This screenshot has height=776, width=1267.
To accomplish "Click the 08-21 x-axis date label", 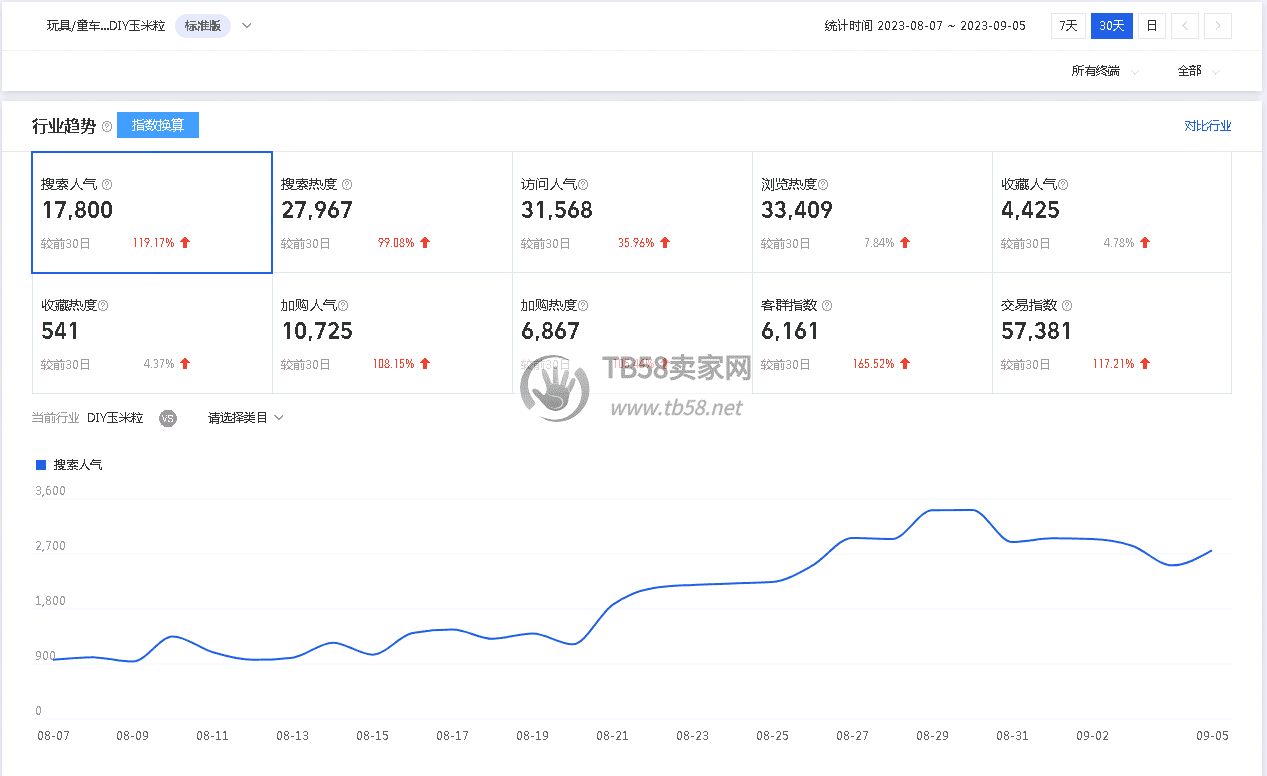I will click(612, 735).
